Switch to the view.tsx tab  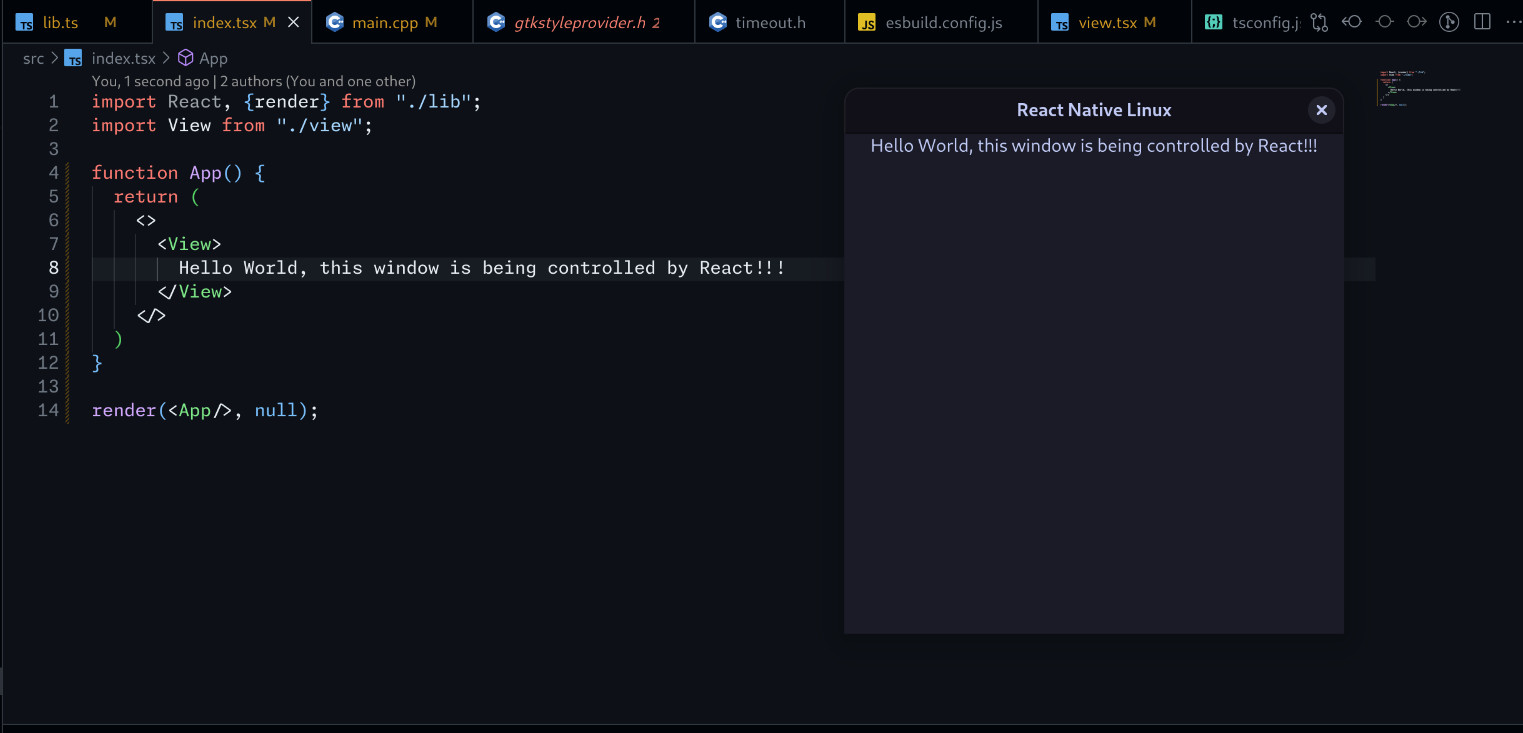coord(1114,22)
